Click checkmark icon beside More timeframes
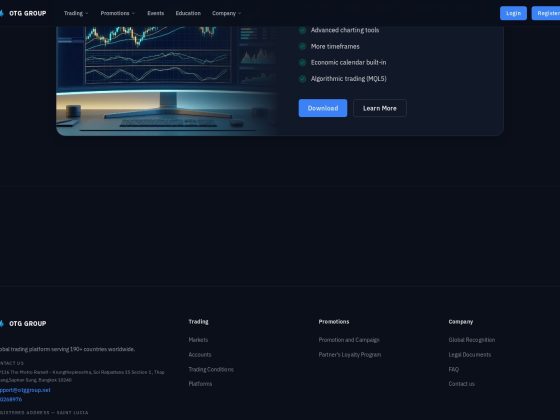560x420 pixels. coord(302,46)
